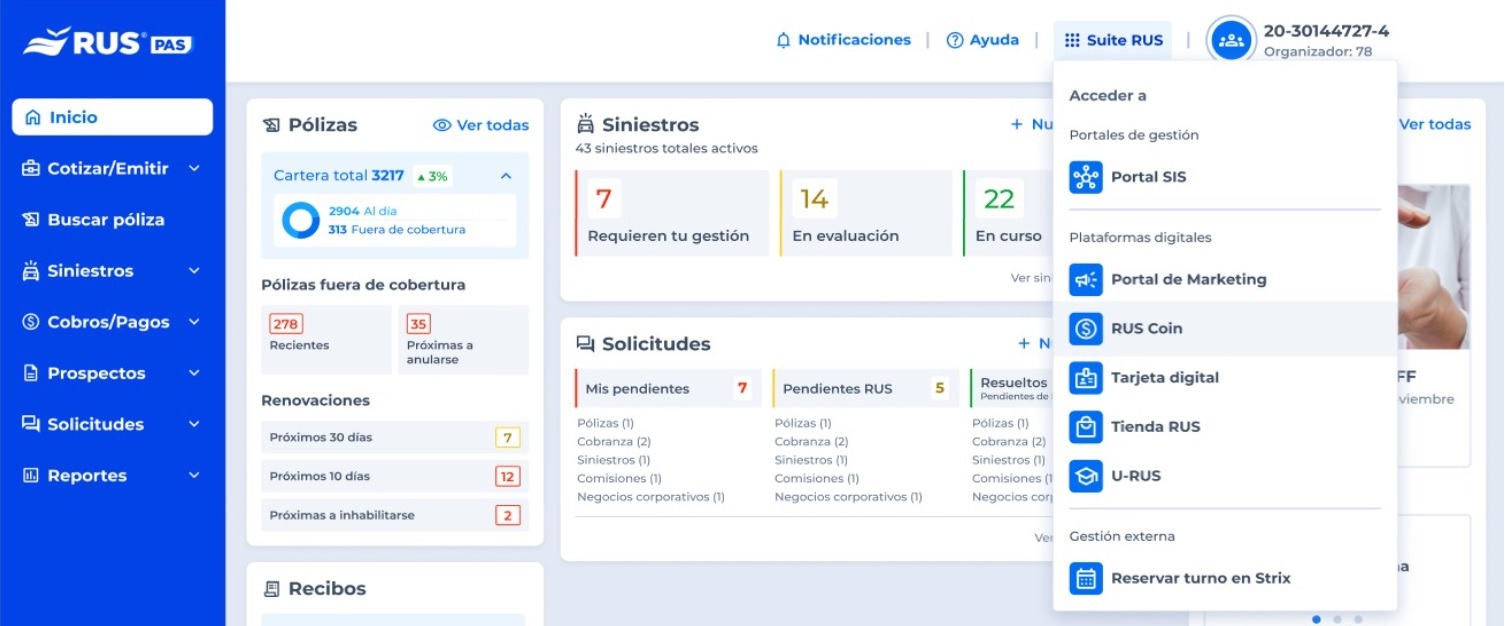Click the Tienda RUS shopping bag icon
Viewport: 1505px width, 626px height.
point(1085,427)
